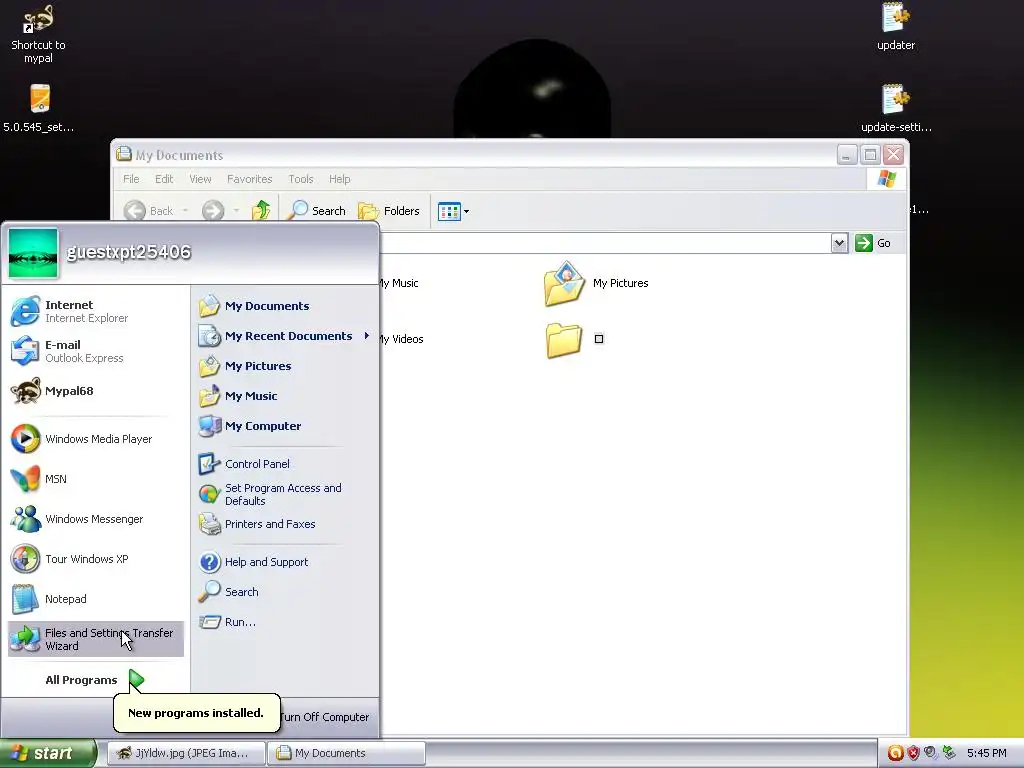This screenshot has height=768, width=1024.
Task: Start Windows Media Player
Action: point(95,439)
